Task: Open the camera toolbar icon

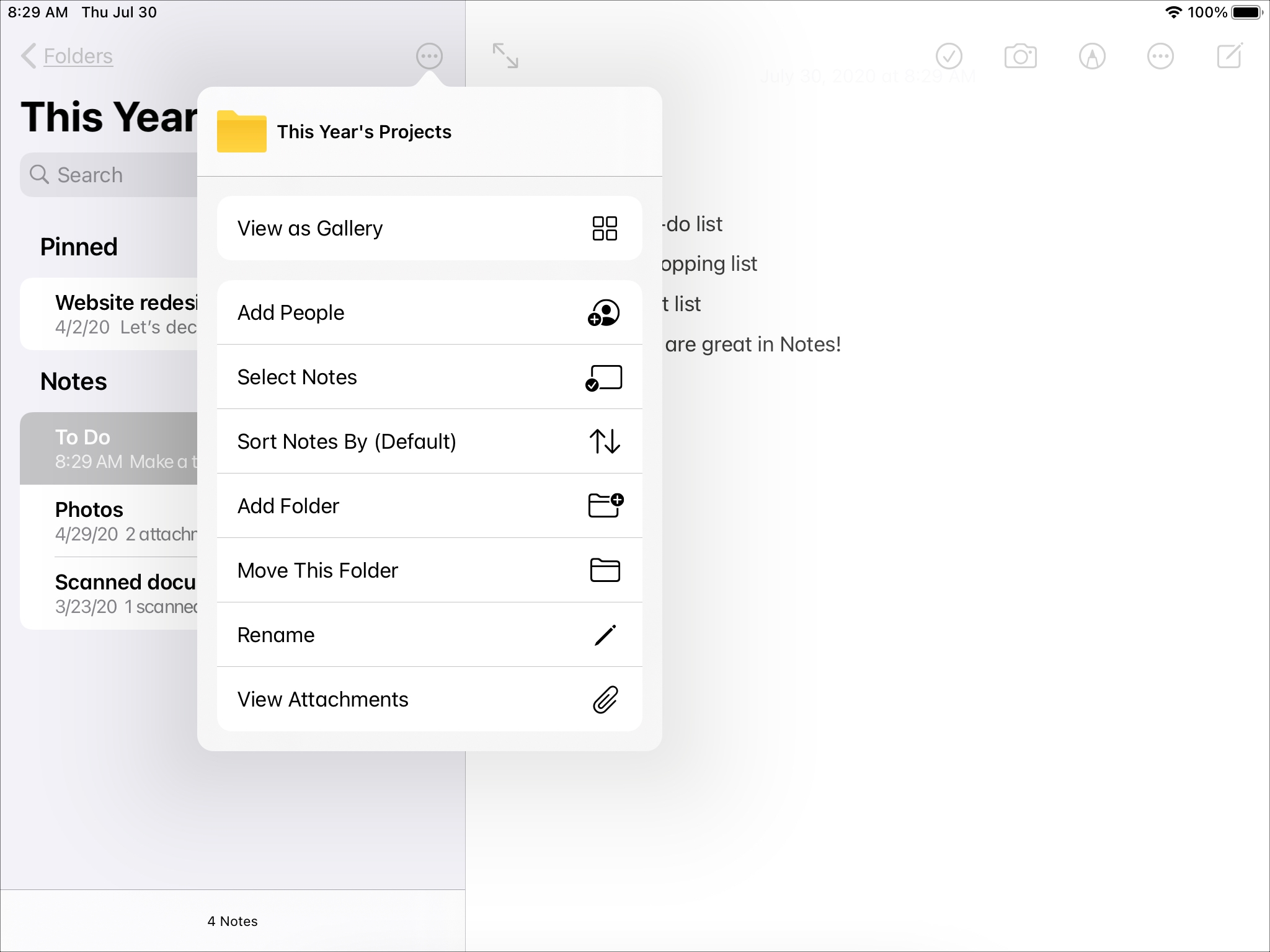Action: click(x=1020, y=56)
